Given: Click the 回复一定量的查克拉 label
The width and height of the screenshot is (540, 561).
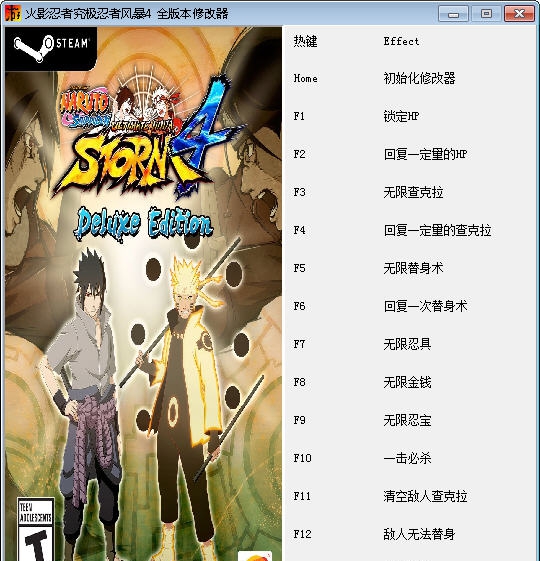Looking at the screenshot, I should 437,230.
